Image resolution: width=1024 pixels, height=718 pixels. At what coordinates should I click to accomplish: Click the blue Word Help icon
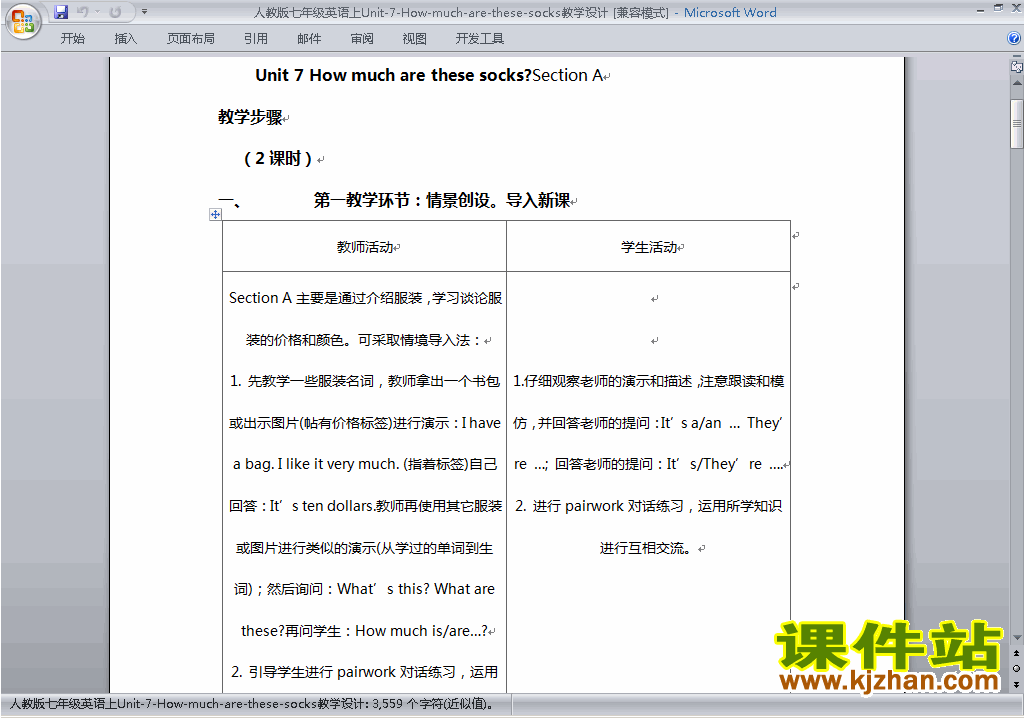click(x=1014, y=39)
